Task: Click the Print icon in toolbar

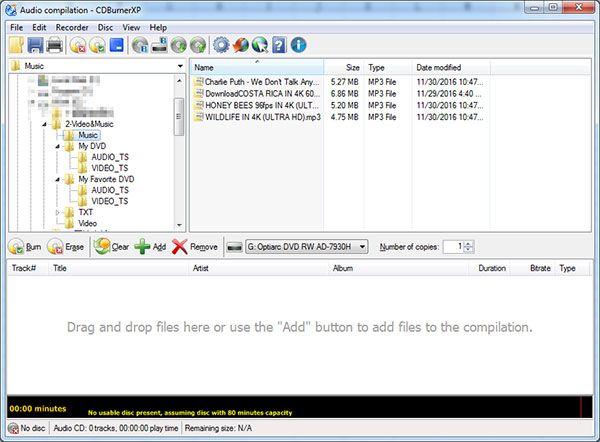Action: (54, 45)
